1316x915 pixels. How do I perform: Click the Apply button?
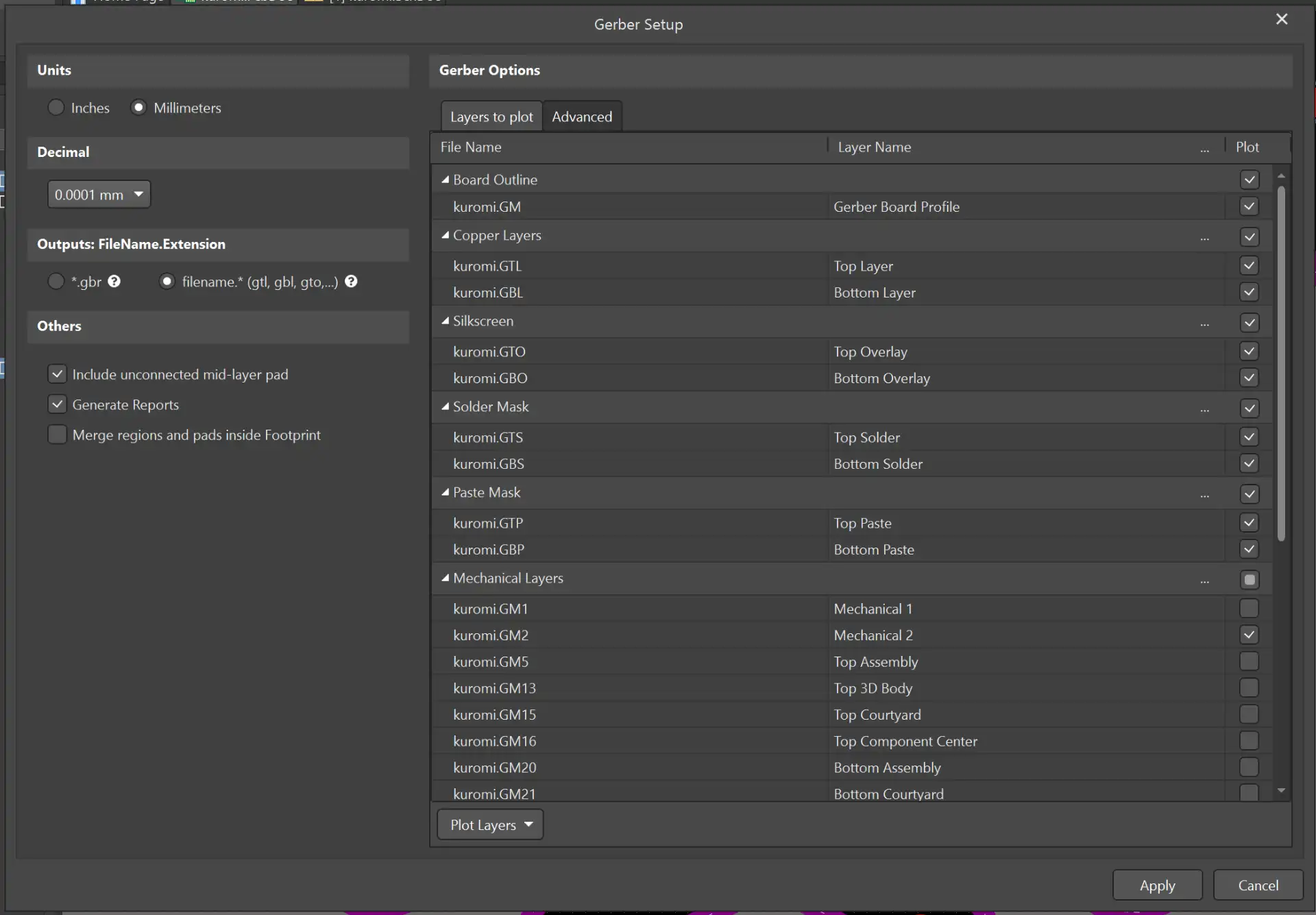pos(1157,885)
